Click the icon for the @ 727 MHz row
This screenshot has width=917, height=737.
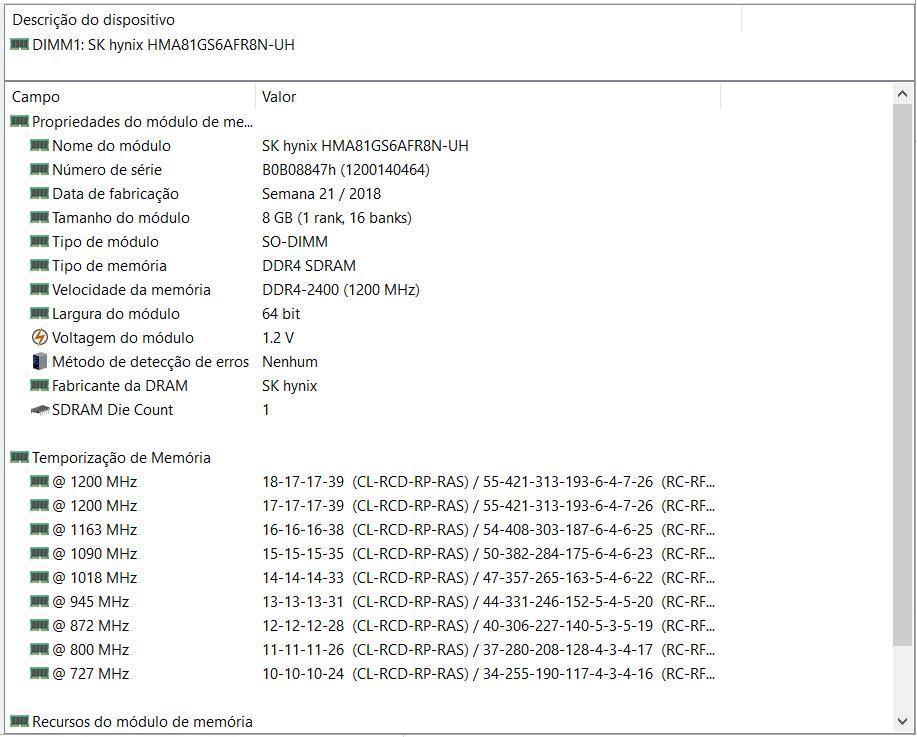[39, 673]
